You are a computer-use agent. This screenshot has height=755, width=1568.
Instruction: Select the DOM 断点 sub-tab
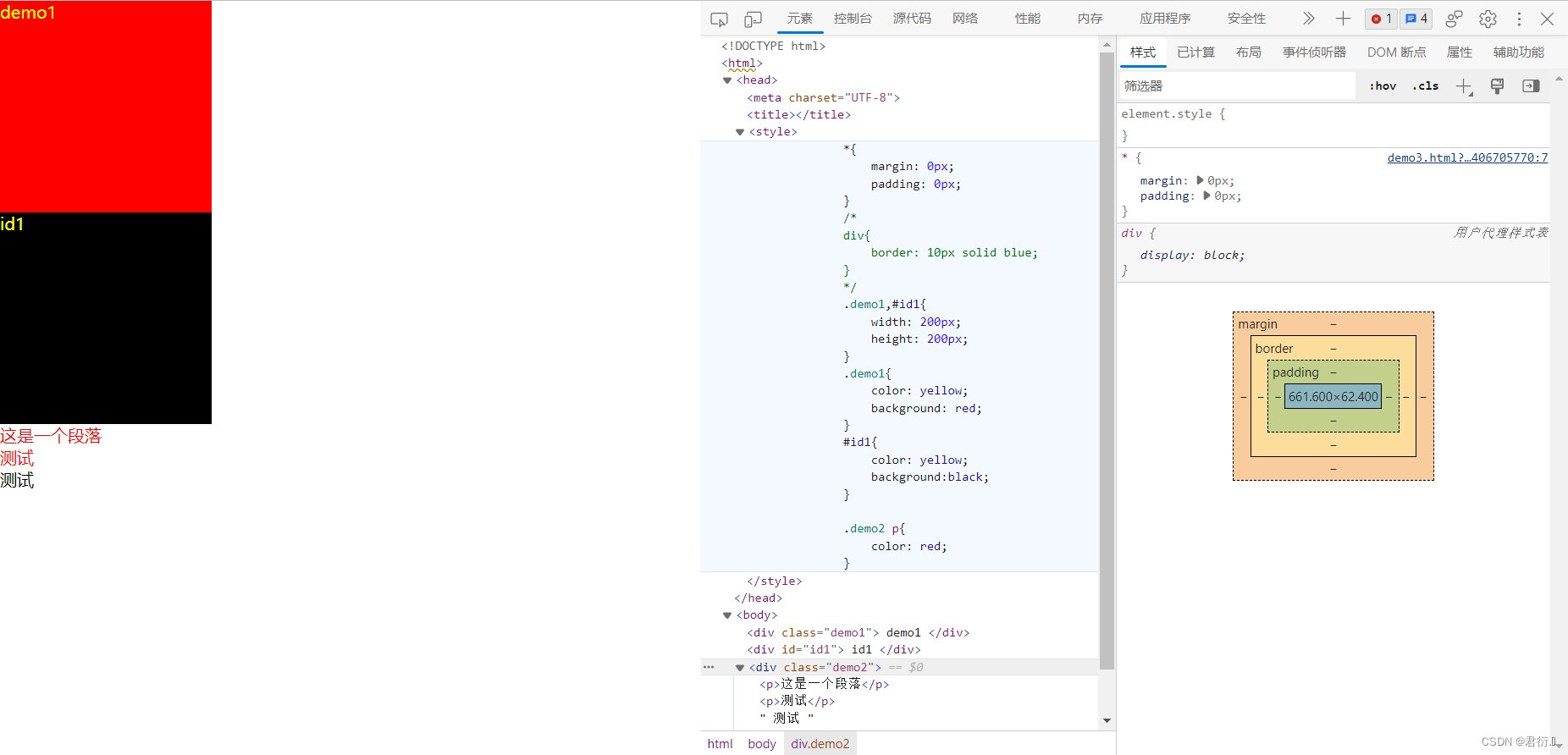1396,52
